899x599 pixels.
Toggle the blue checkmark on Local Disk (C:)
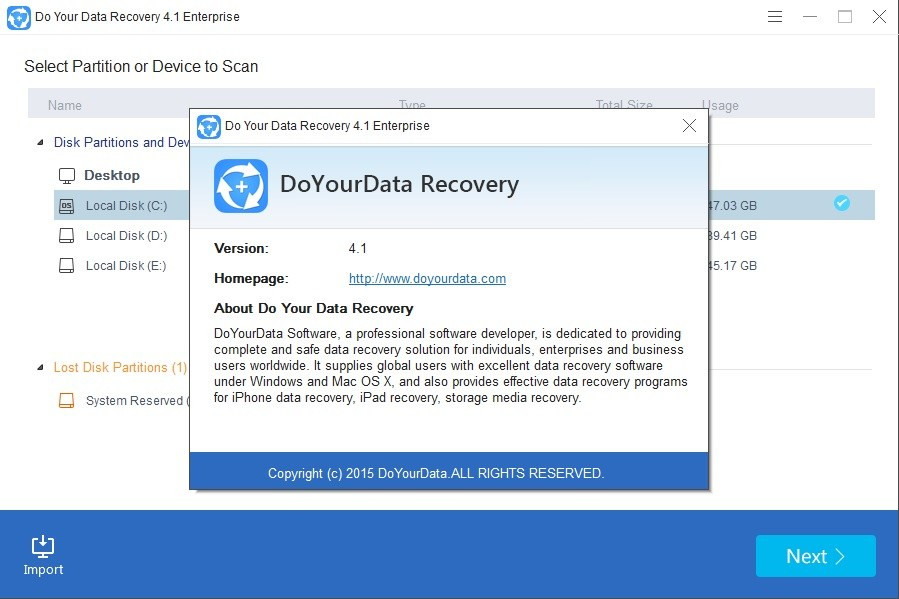pos(842,203)
